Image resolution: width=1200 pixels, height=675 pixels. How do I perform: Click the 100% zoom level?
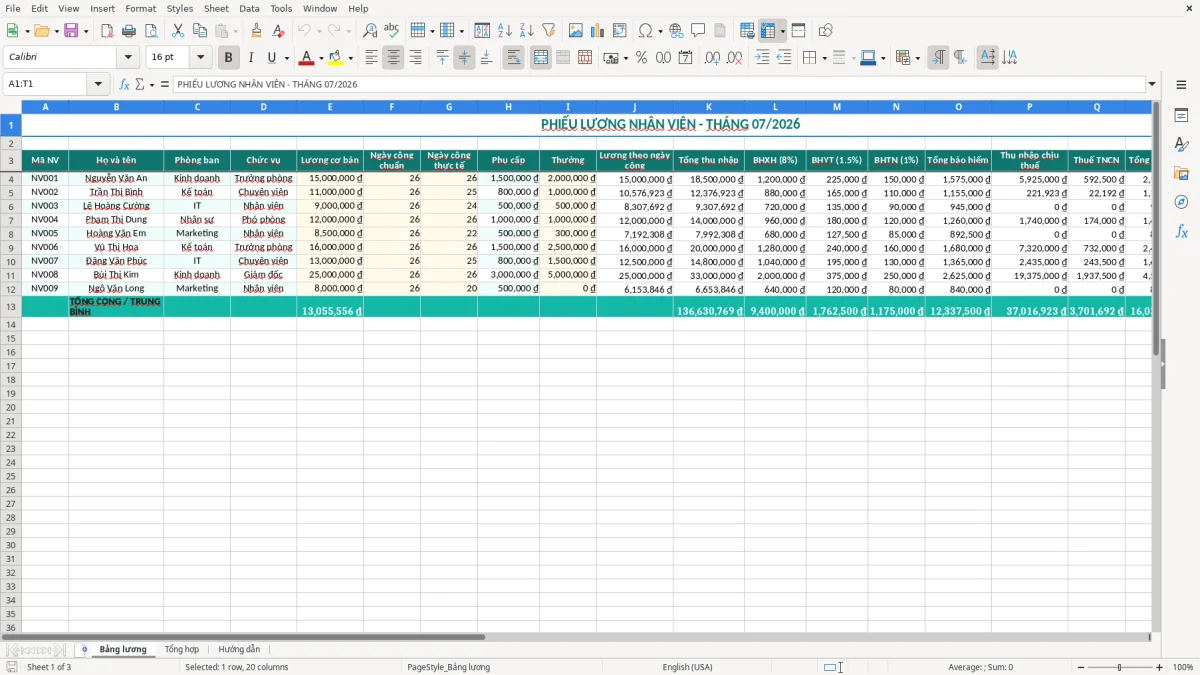point(1182,667)
